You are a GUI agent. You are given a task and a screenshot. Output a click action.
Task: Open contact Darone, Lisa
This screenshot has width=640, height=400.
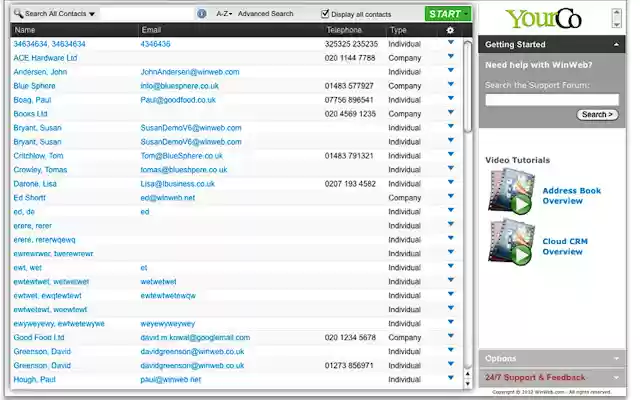pyautogui.click(x=35, y=184)
